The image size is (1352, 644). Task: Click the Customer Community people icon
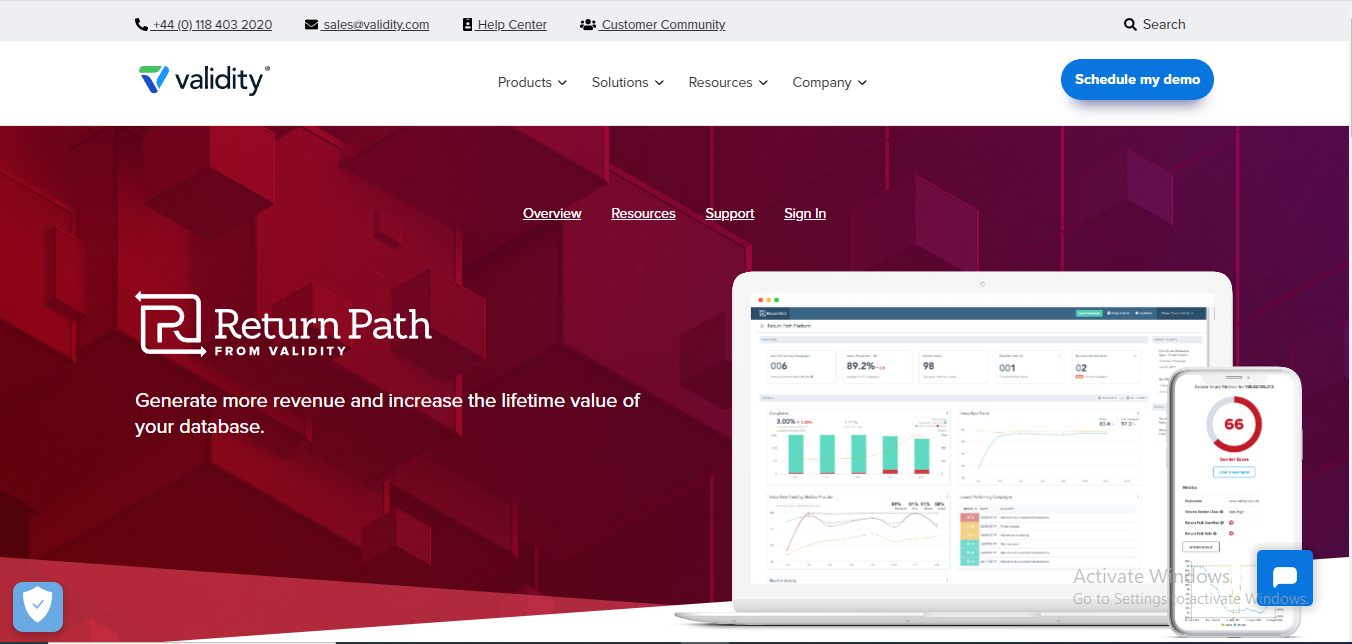click(588, 24)
